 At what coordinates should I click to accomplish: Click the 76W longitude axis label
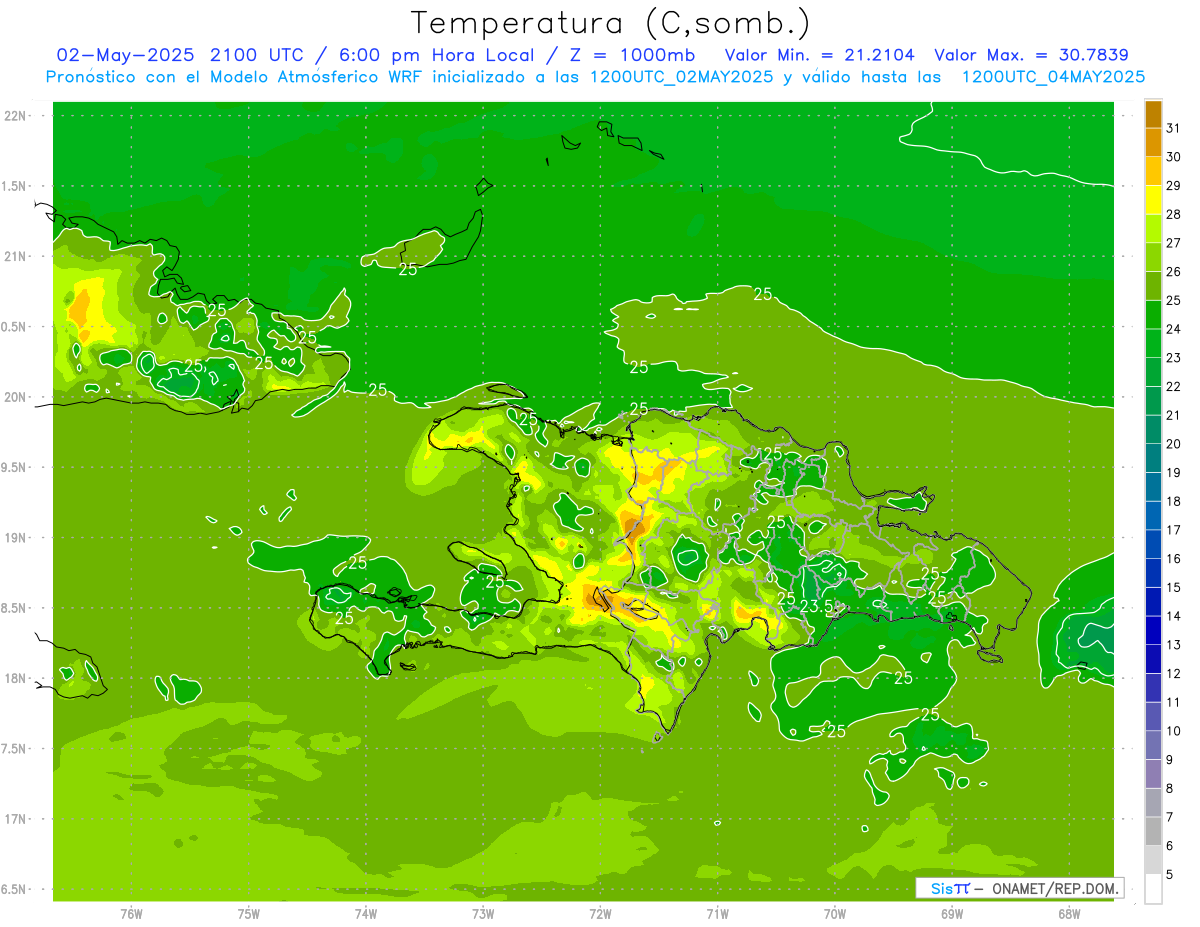click(131, 913)
